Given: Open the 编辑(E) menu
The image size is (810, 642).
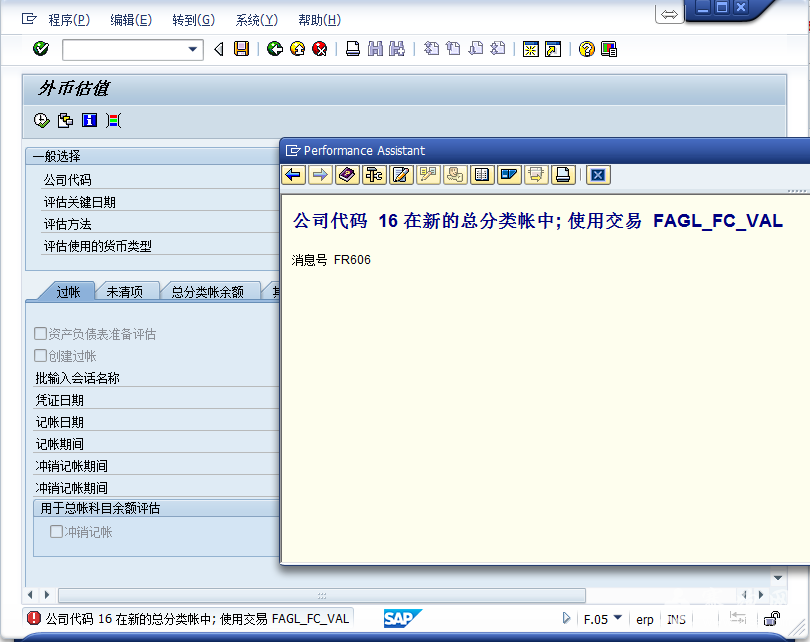Looking at the screenshot, I should pyautogui.click(x=131, y=20).
